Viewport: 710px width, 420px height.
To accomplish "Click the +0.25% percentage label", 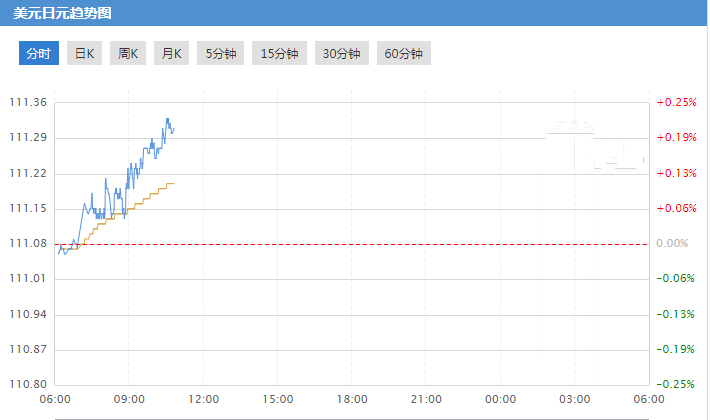I will click(675, 103).
